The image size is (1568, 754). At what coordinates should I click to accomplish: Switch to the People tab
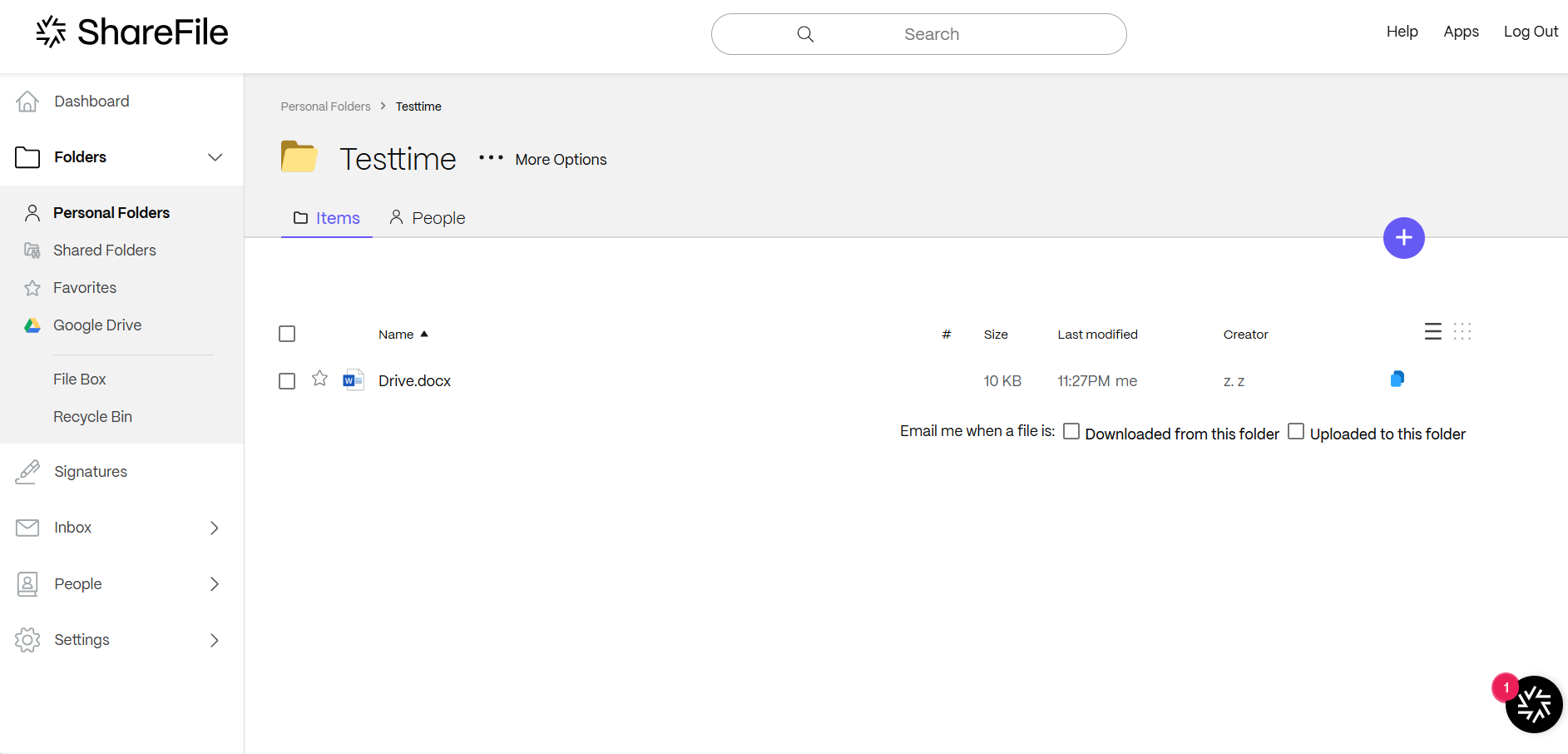[428, 218]
